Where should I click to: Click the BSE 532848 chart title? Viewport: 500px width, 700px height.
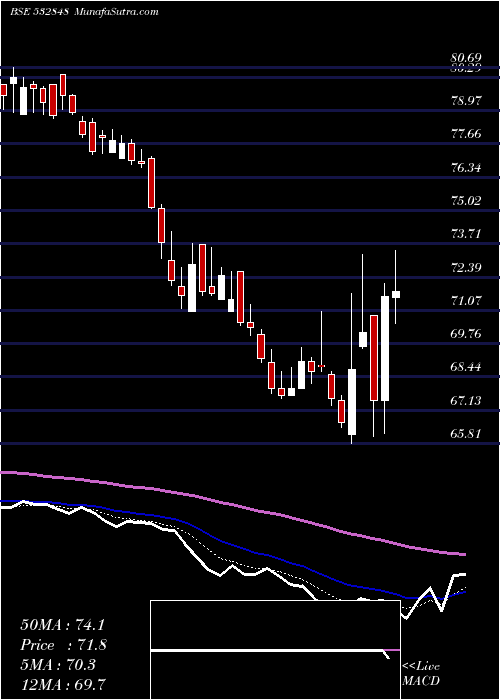pos(39,12)
